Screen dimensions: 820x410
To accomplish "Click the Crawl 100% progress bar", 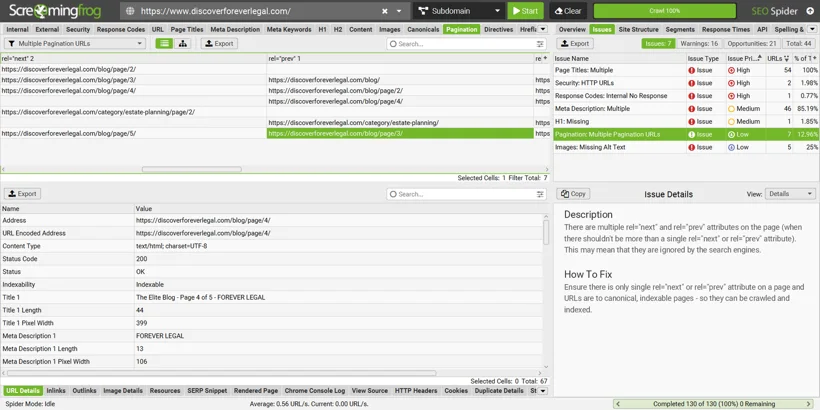I will coord(665,11).
